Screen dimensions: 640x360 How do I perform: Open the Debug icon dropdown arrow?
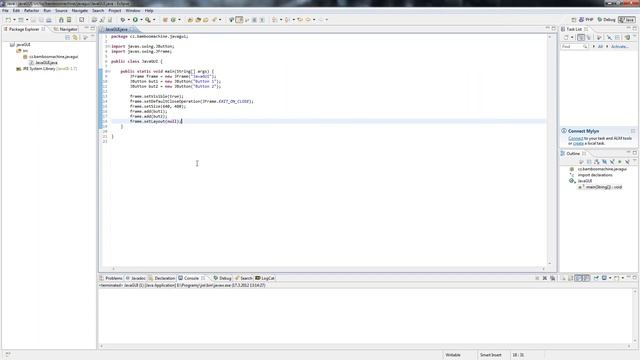point(128,20)
